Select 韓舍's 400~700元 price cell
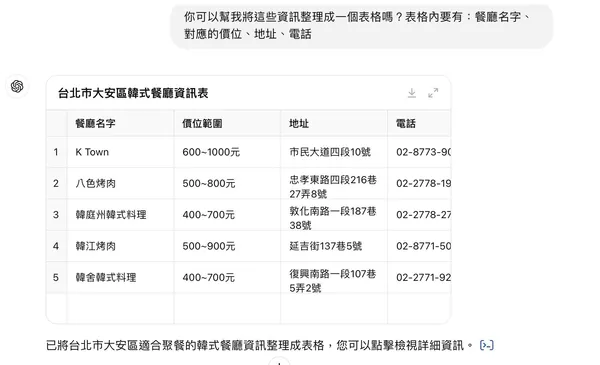Image resolution: width=600 pixels, height=365 pixels. 227,277
